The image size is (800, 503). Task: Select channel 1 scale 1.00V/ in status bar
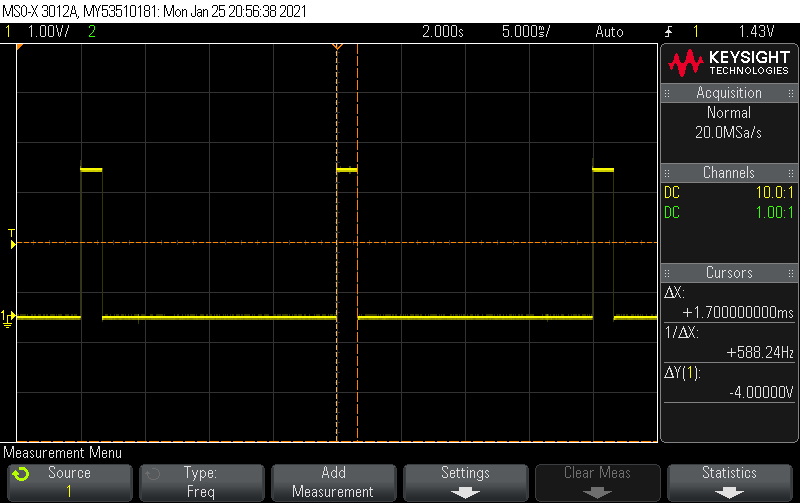coord(48,32)
